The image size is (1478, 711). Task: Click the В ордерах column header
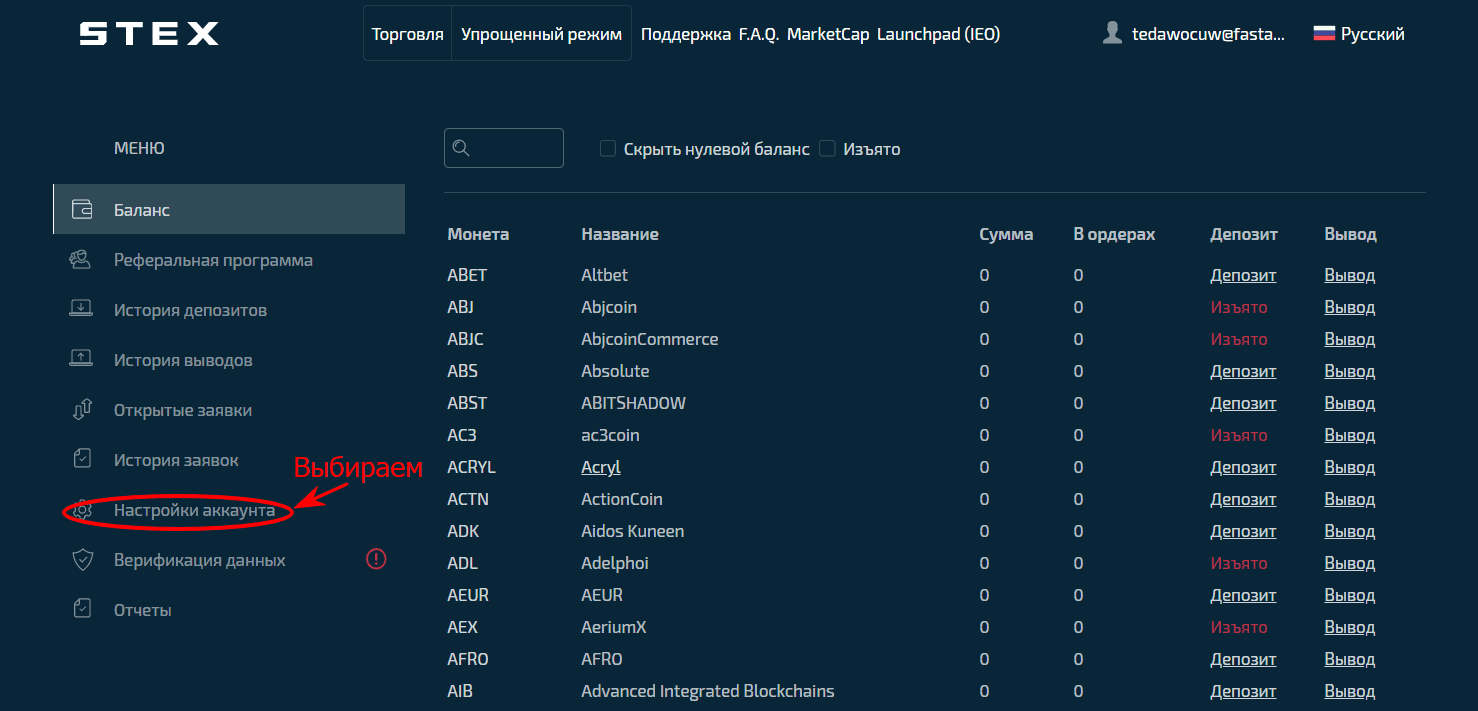(x=1114, y=234)
